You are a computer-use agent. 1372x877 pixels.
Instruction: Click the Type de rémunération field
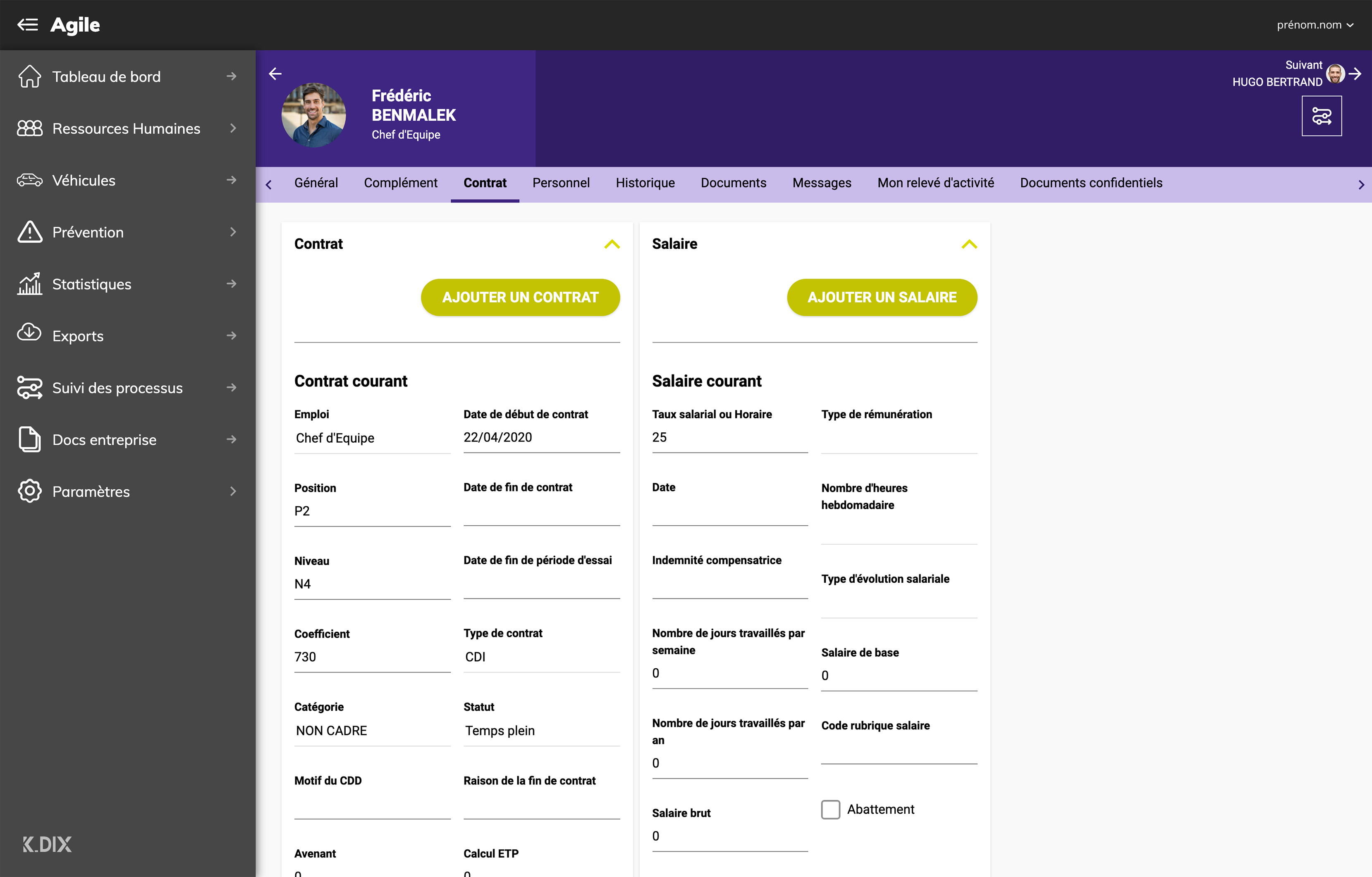pyautogui.click(x=899, y=438)
